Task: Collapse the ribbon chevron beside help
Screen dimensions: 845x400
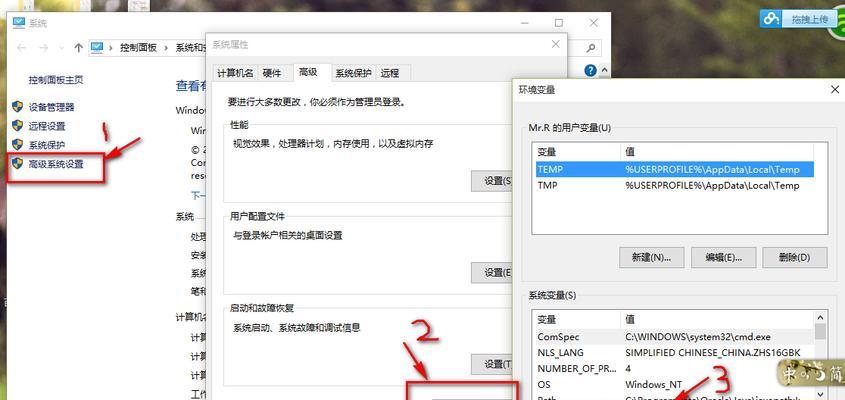Action: 604,70
